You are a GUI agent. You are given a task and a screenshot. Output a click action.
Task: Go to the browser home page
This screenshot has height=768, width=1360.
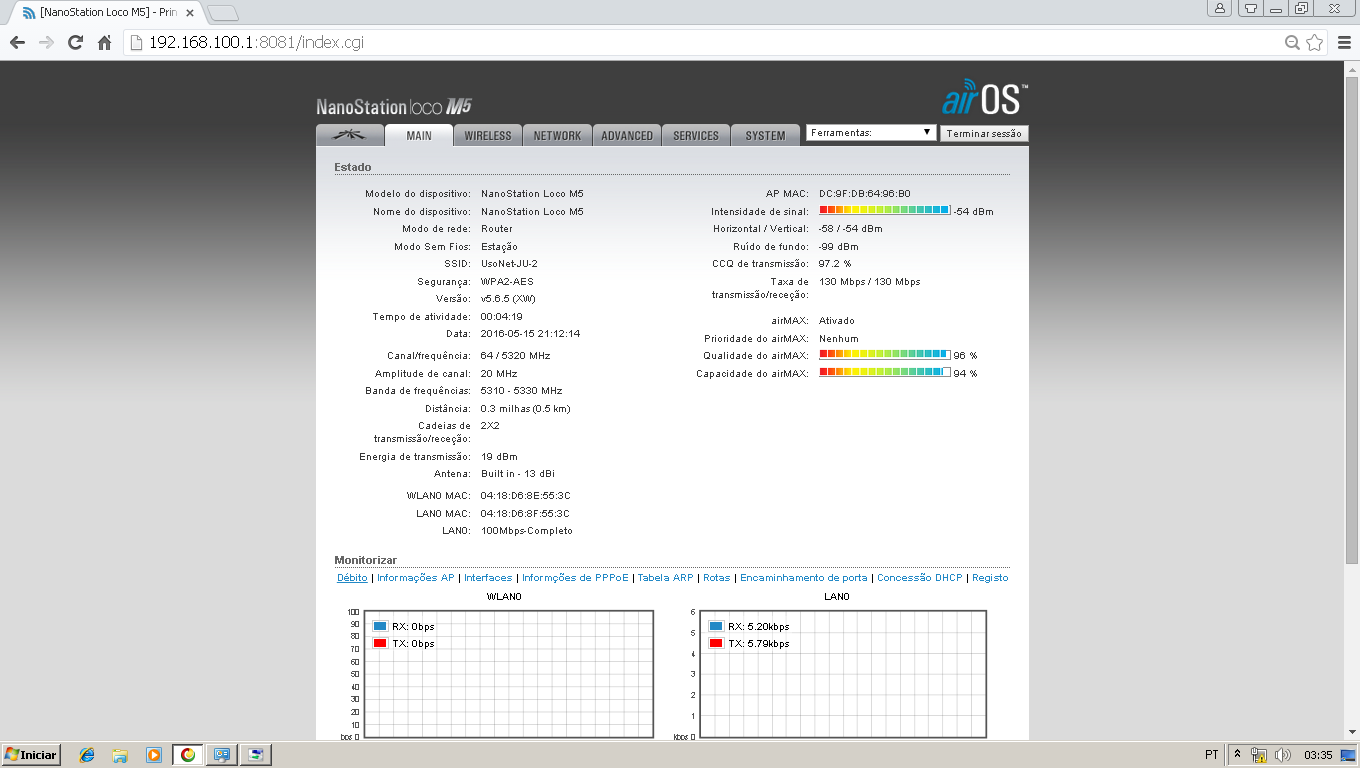click(x=104, y=43)
